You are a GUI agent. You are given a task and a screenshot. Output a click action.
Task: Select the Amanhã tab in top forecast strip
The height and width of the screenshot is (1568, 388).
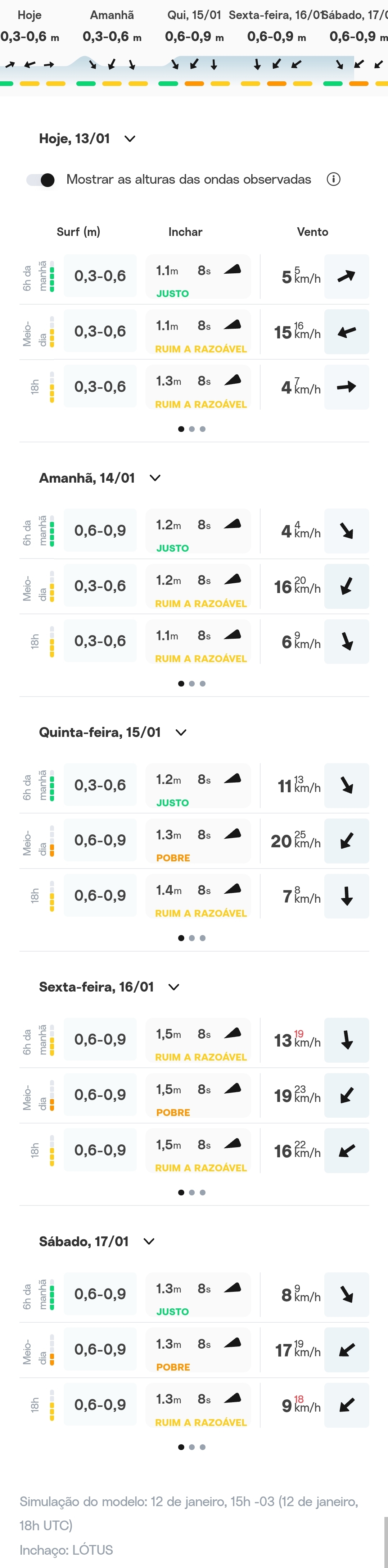click(112, 15)
